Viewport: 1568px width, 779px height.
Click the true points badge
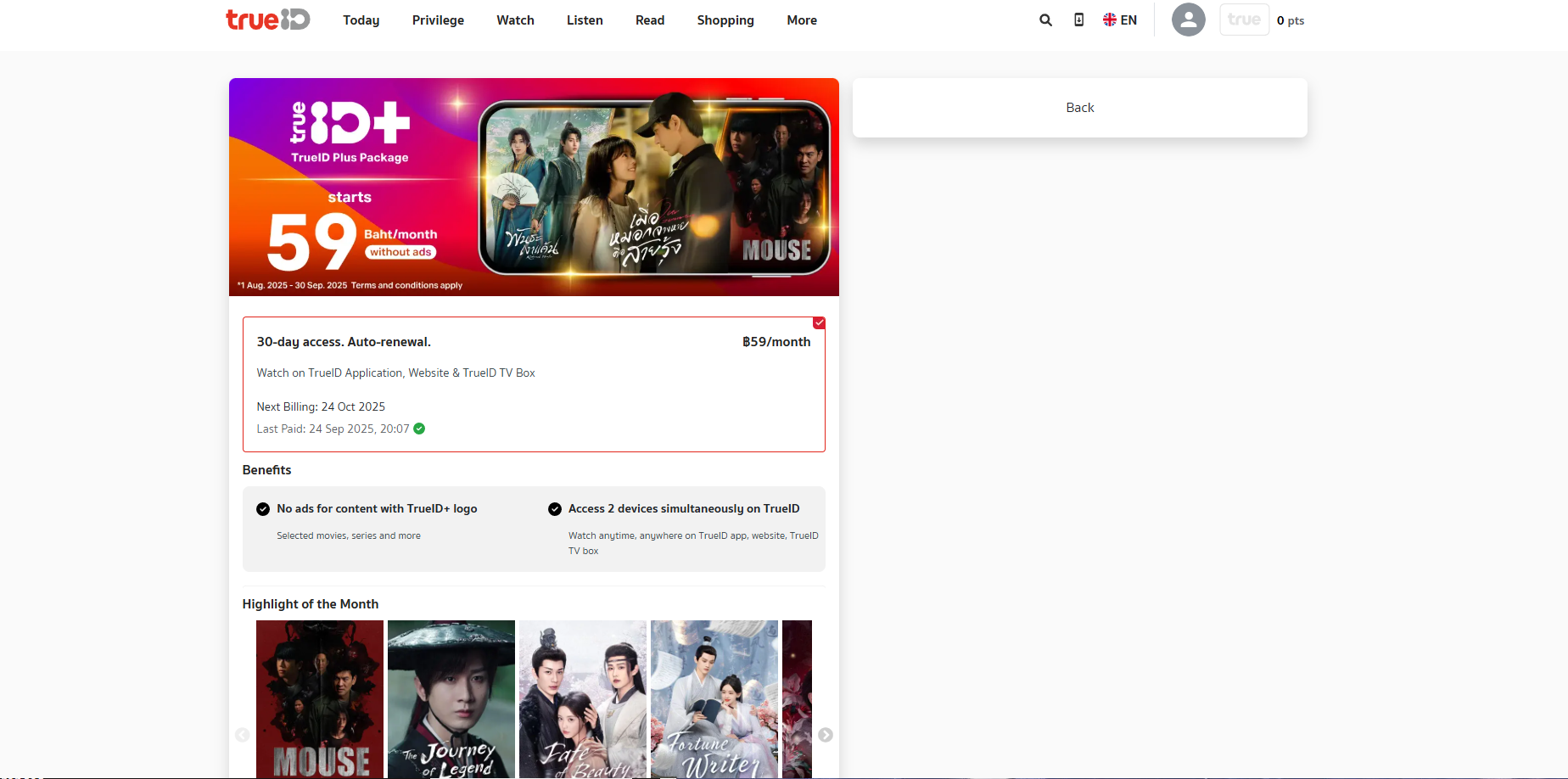pos(1244,20)
